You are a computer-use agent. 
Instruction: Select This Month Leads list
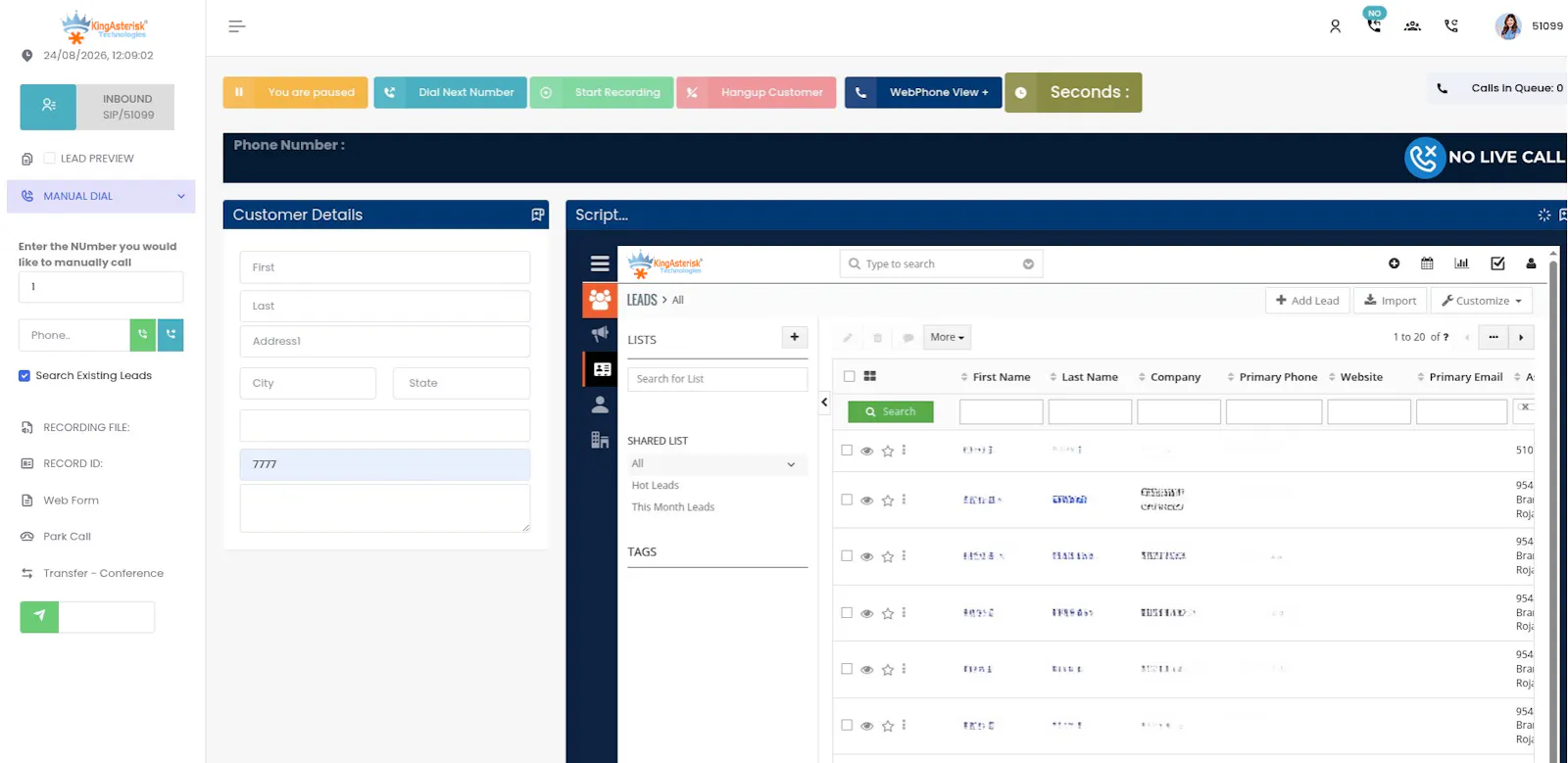(x=672, y=507)
